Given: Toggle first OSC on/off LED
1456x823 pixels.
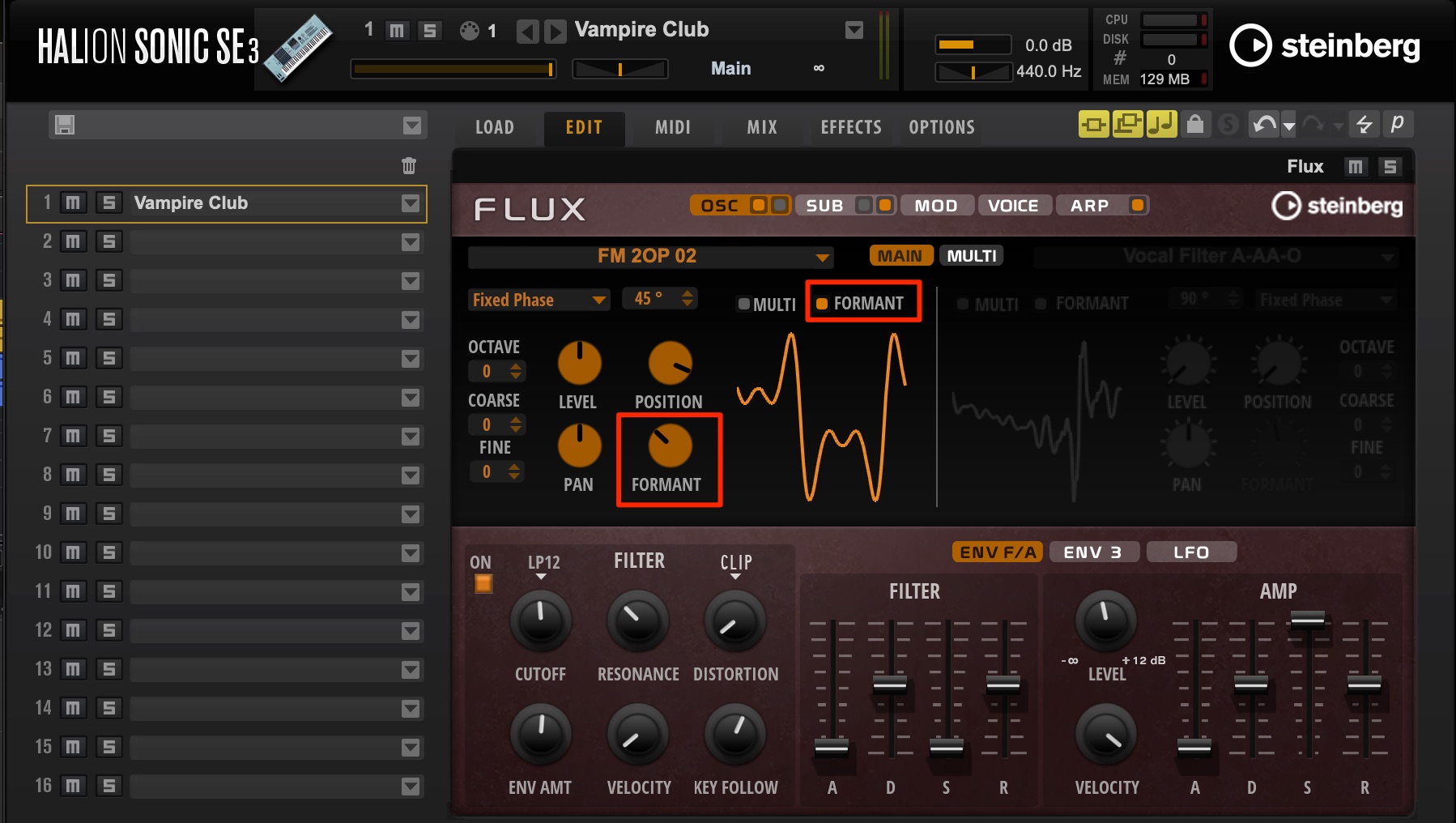Looking at the screenshot, I should point(758,205).
